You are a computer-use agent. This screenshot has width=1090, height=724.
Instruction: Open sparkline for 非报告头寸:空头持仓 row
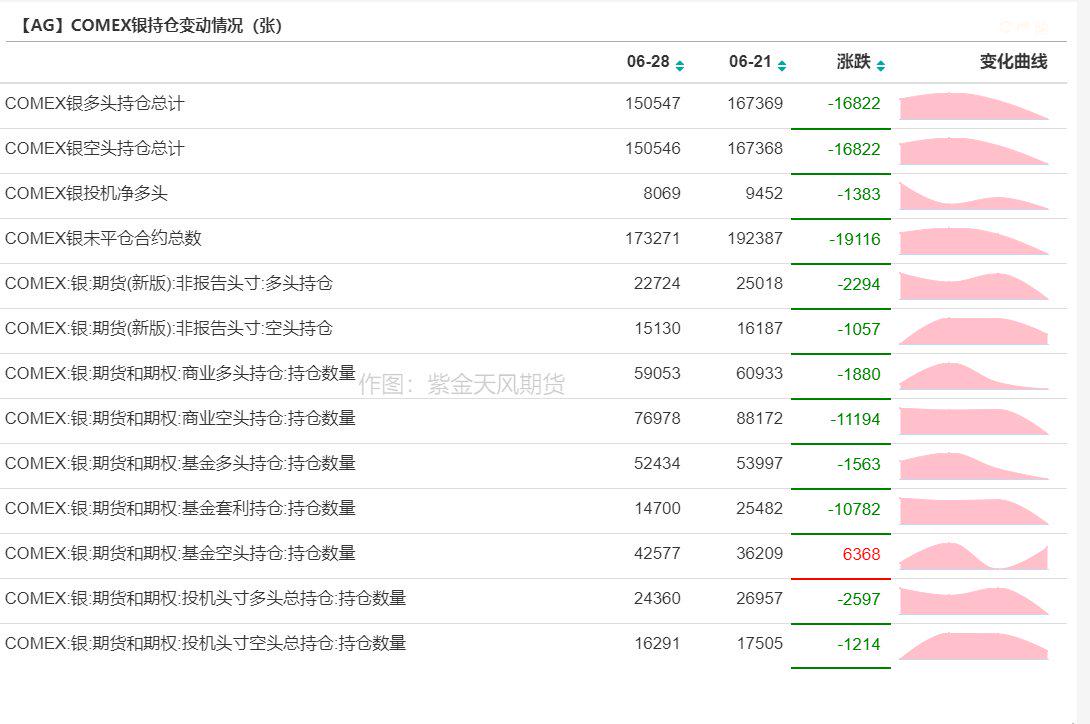point(973,331)
